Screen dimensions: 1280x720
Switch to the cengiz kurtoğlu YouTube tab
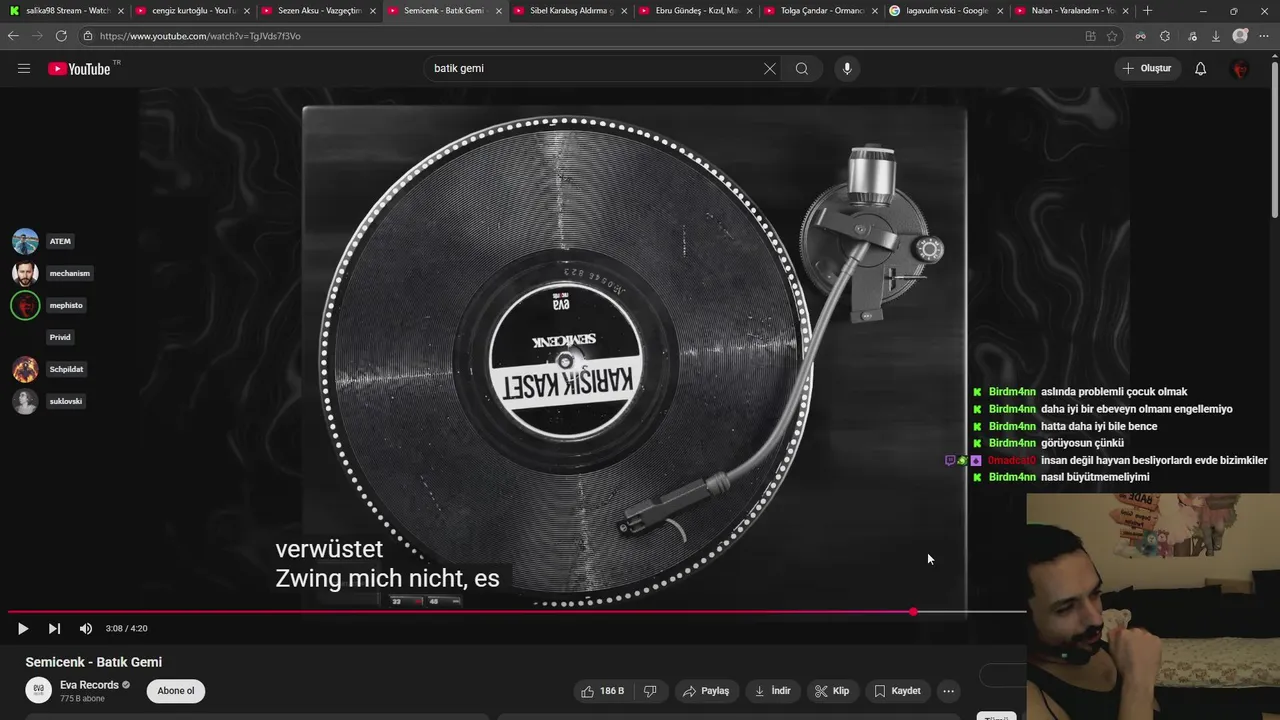click(x=192, y=11)
